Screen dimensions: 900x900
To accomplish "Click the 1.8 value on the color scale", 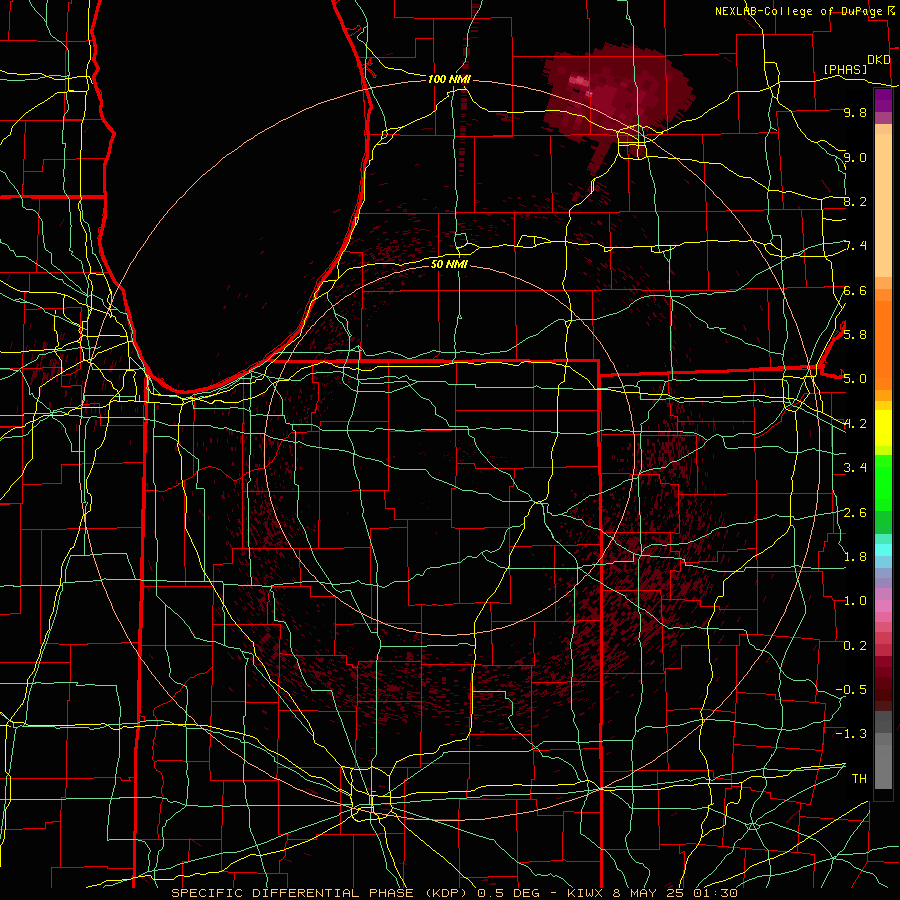I will 855,557.
